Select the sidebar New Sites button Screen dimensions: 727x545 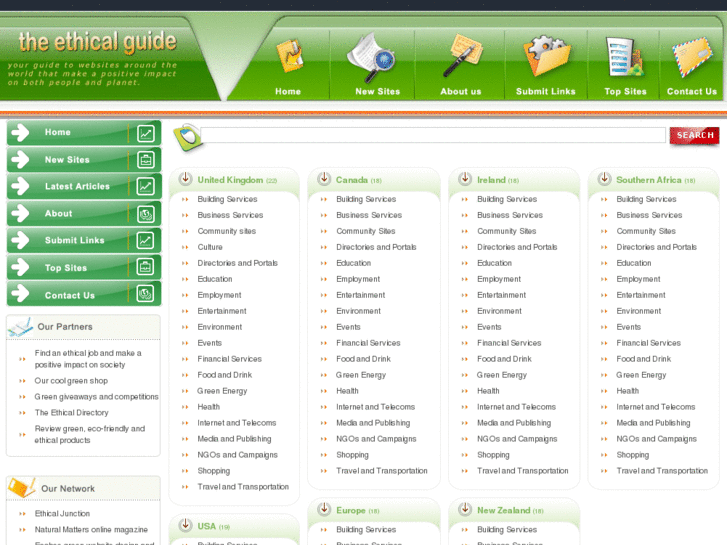pyautogui.click(x=84, y=160)
